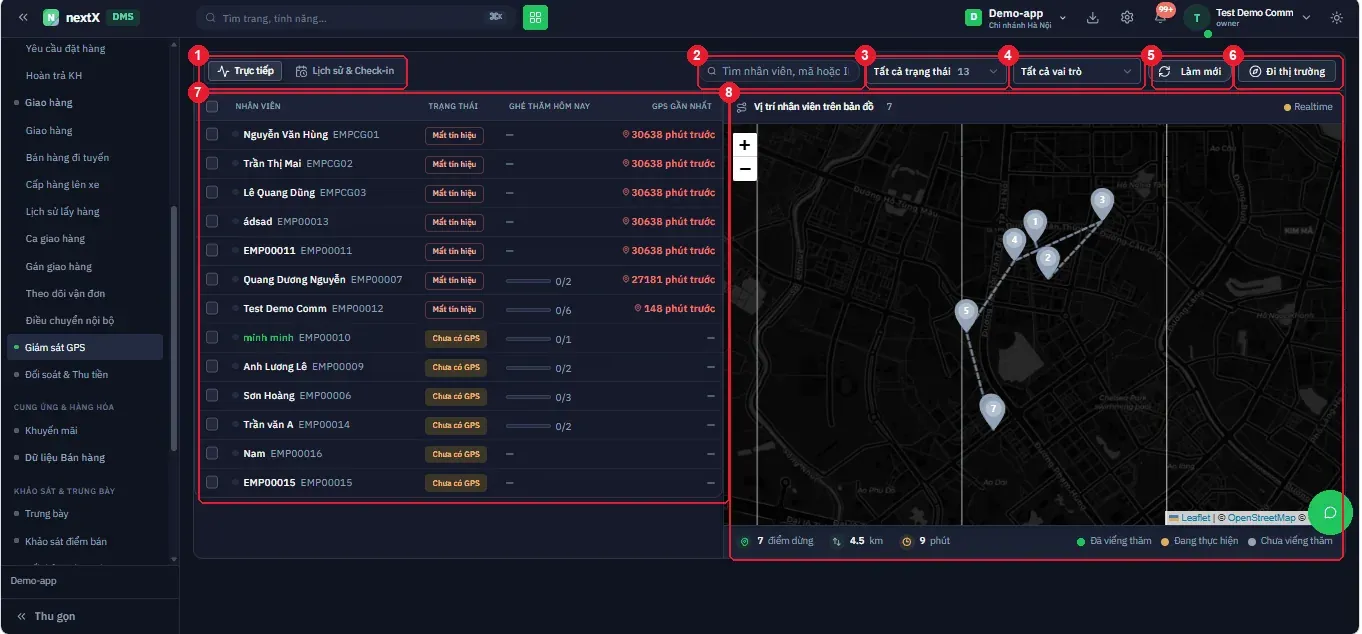Tick the select-all checkbox in table header
Image resolution: width=1362 pixels, height=634 pixels.
click(212, 105)
